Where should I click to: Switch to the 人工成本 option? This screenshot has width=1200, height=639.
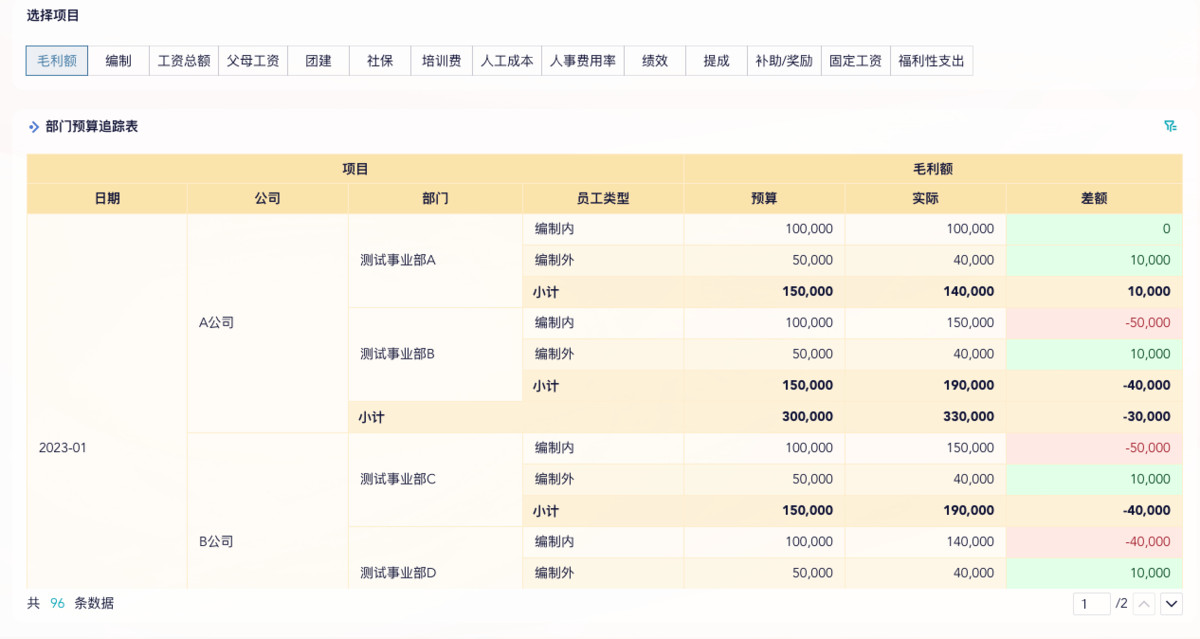pos(507,61)
